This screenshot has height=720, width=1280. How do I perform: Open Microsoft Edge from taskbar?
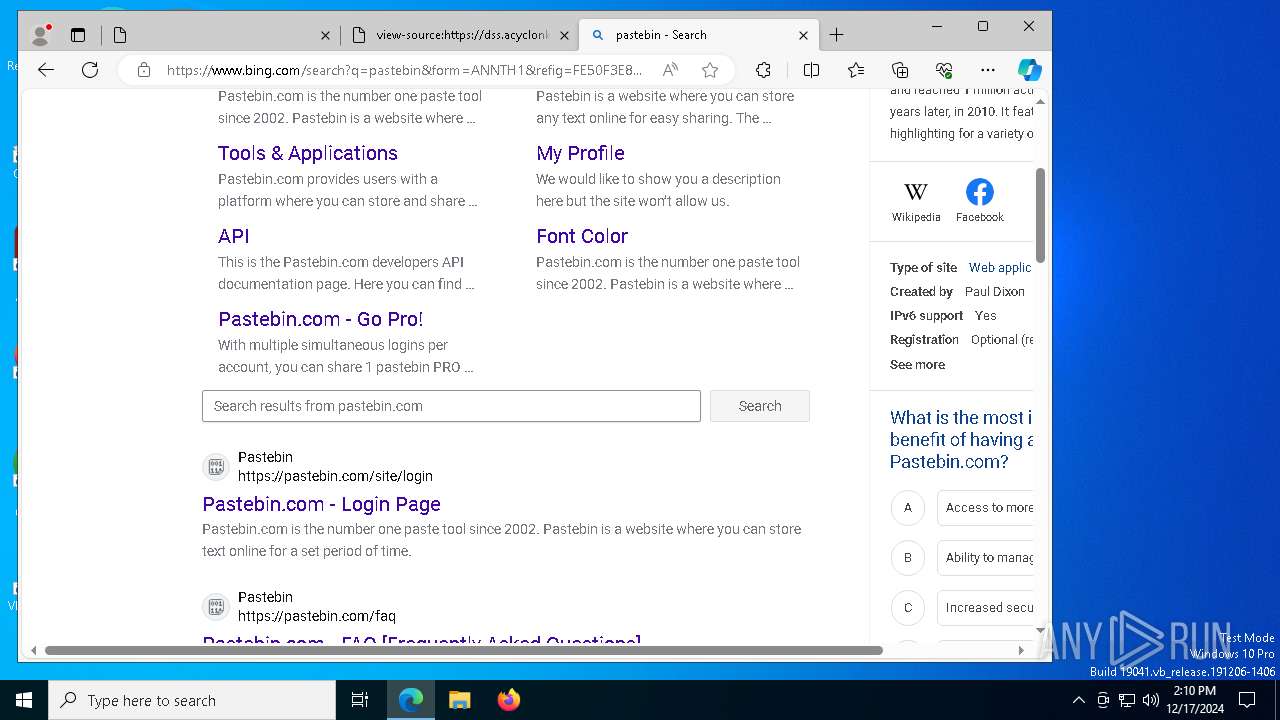click(411, 700)
